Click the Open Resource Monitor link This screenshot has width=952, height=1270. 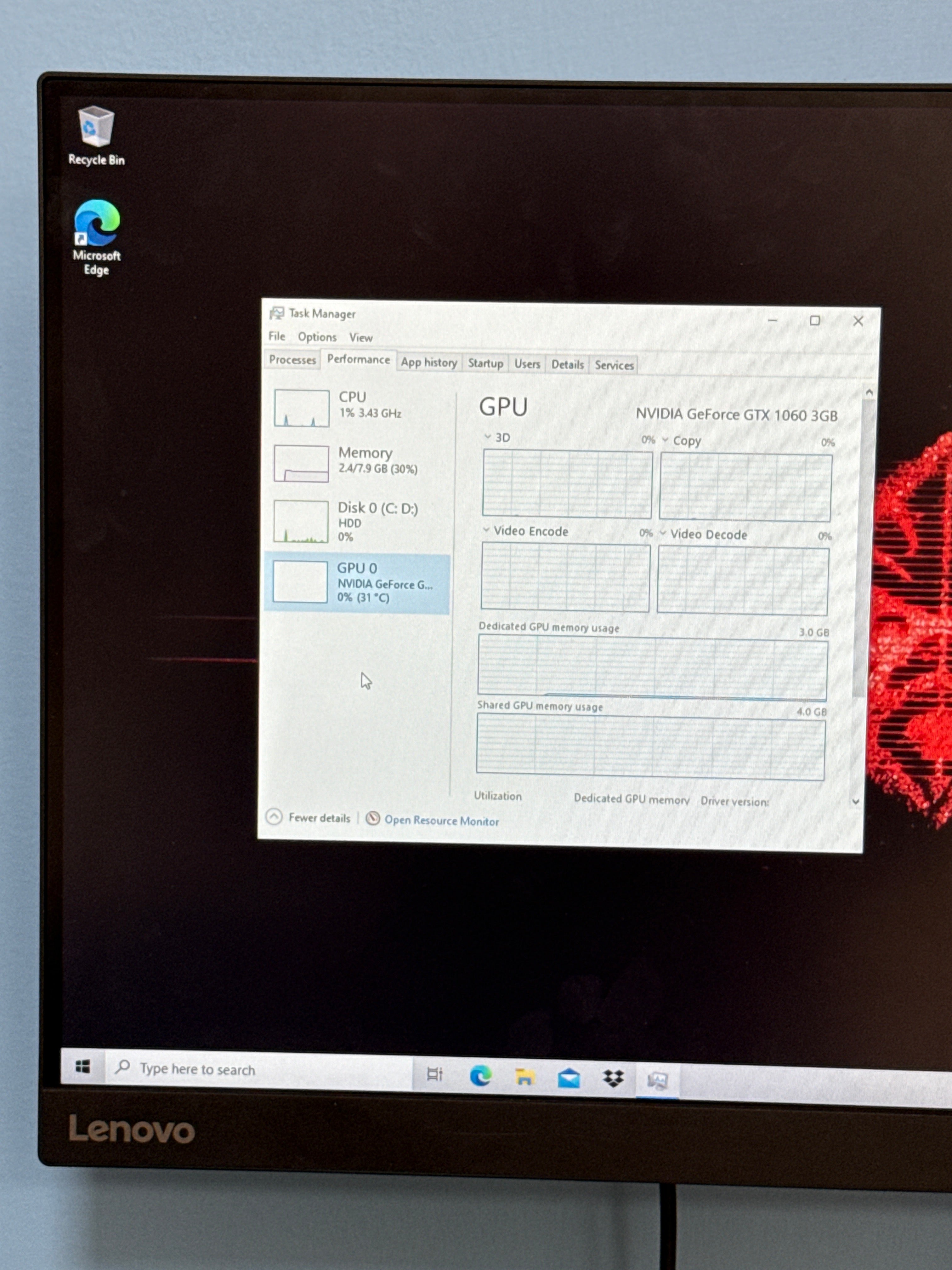point(442,821)
